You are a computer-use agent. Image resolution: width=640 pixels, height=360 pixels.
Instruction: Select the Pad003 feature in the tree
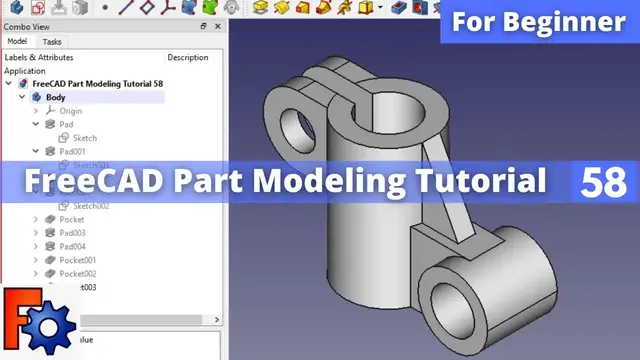click(x=72, y=233)
